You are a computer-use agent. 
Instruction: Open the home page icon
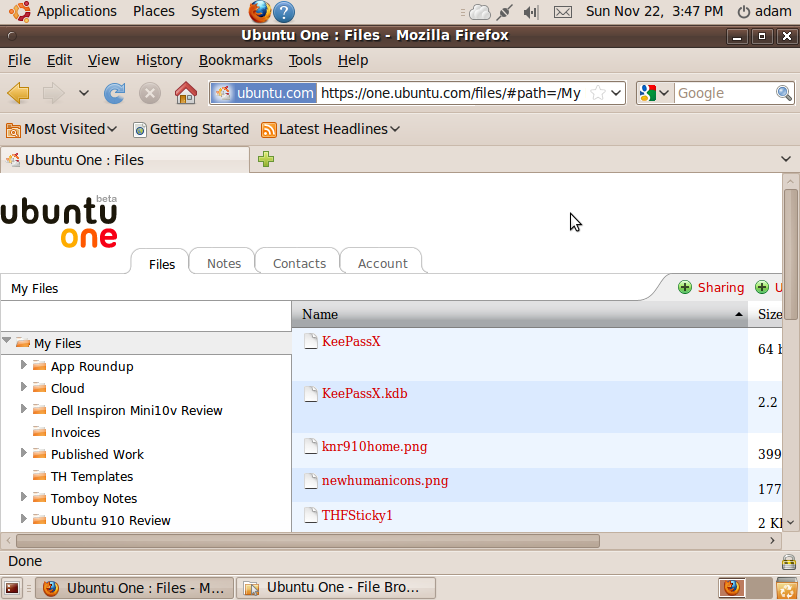click(186, 93)
